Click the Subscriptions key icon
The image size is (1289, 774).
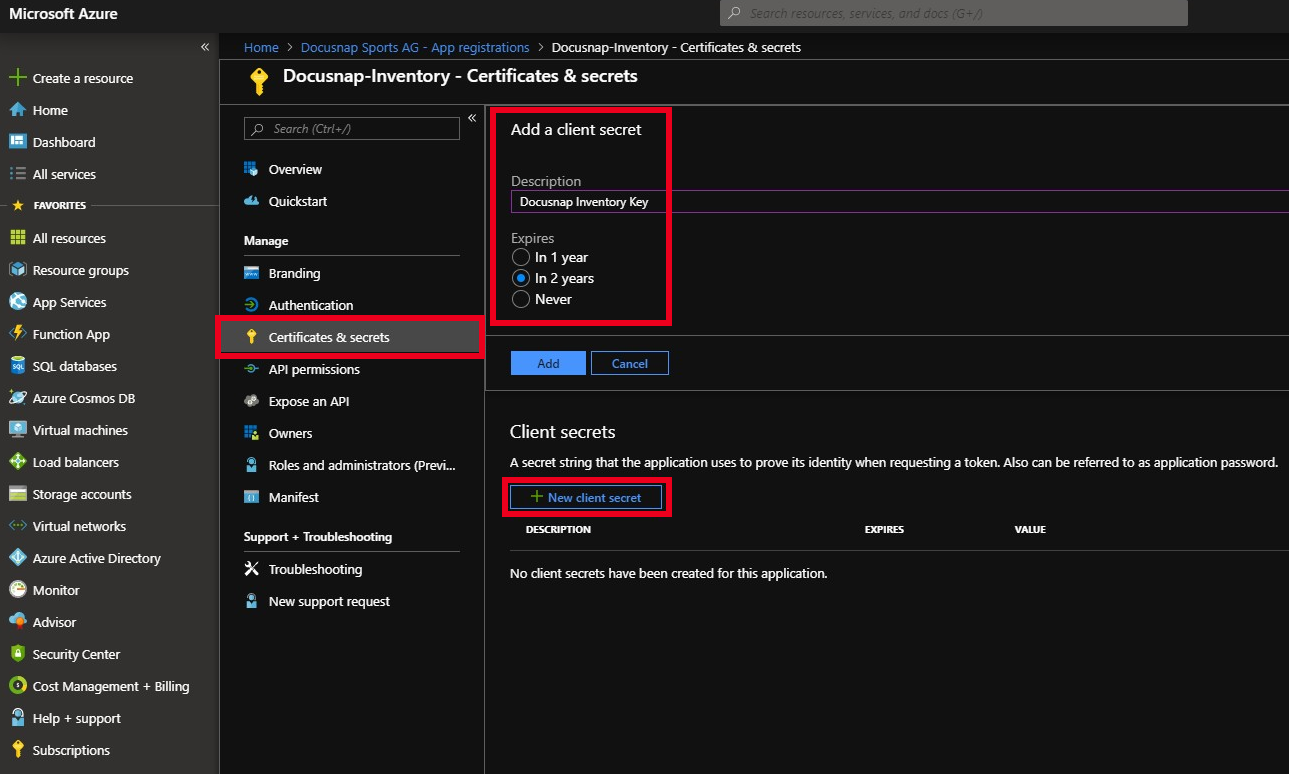click(x=17, y=750)
